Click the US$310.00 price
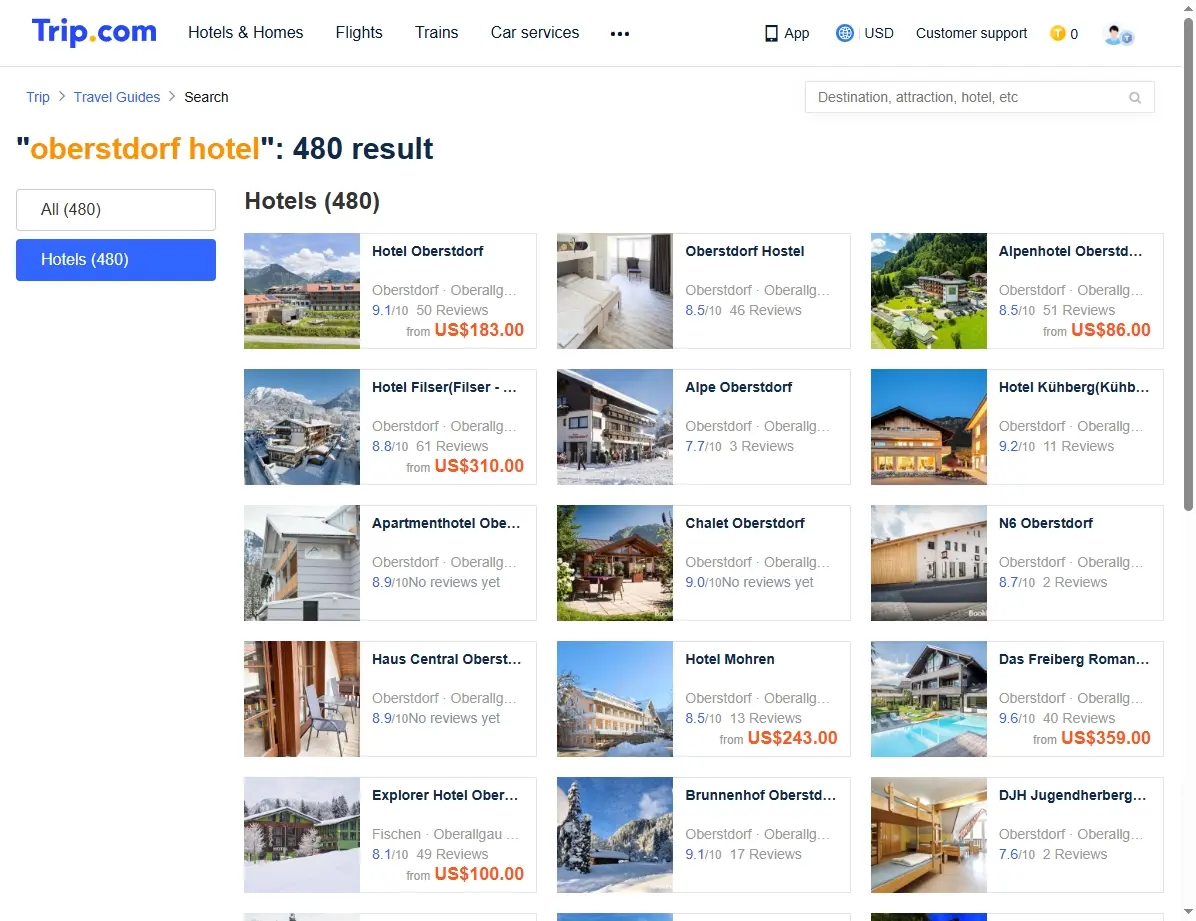 point(479,465)
